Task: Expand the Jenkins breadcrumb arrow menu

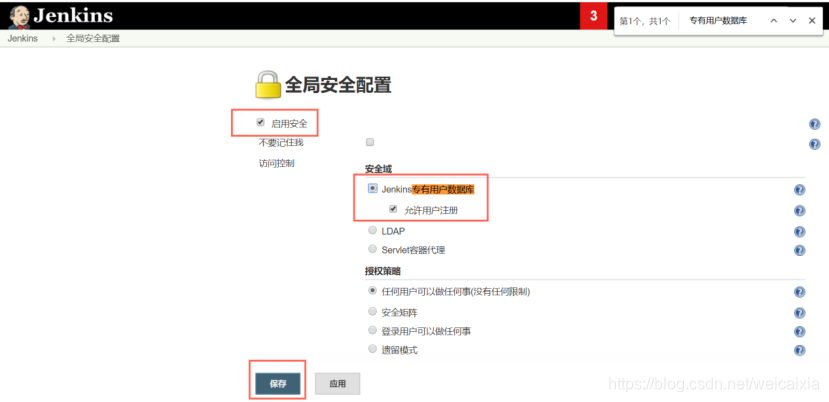Action: coord(53,39)
